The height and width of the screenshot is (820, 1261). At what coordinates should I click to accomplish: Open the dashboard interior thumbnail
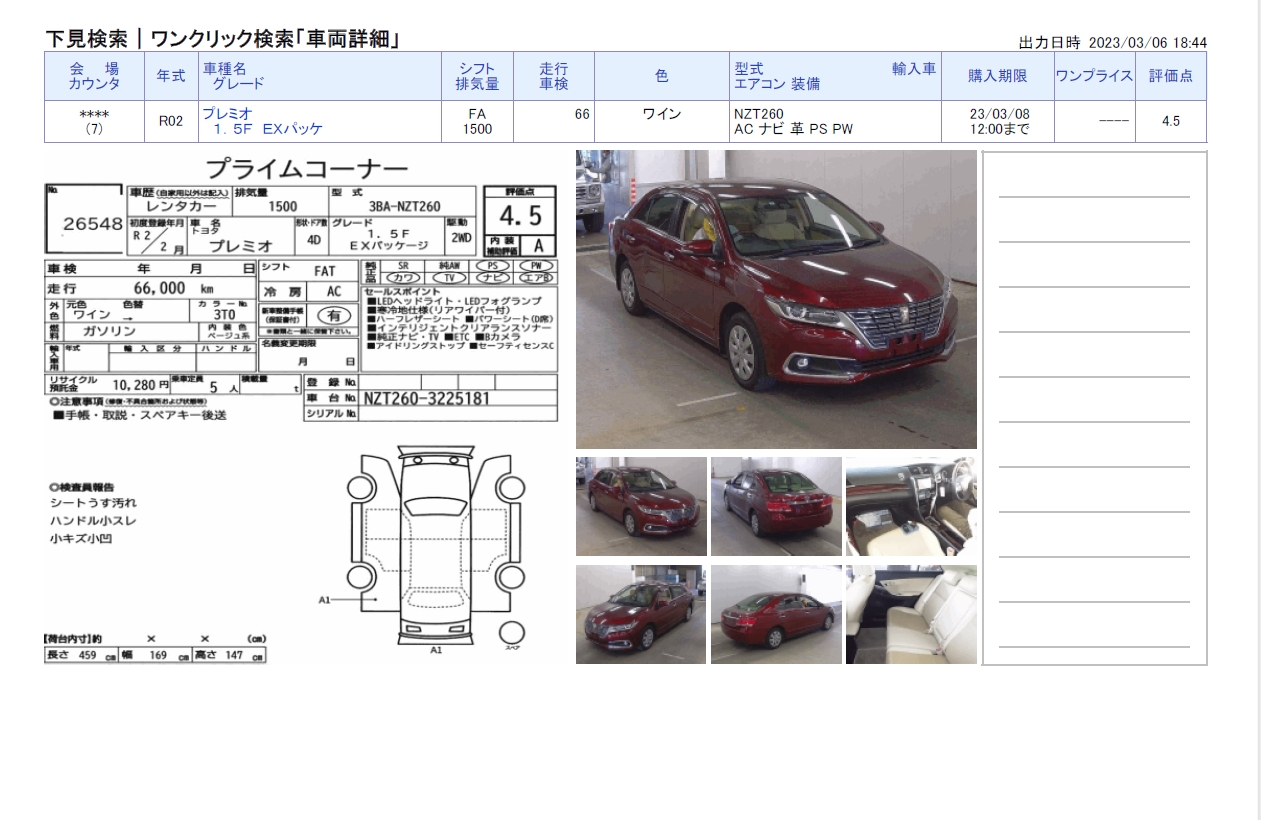click(910, 506)
